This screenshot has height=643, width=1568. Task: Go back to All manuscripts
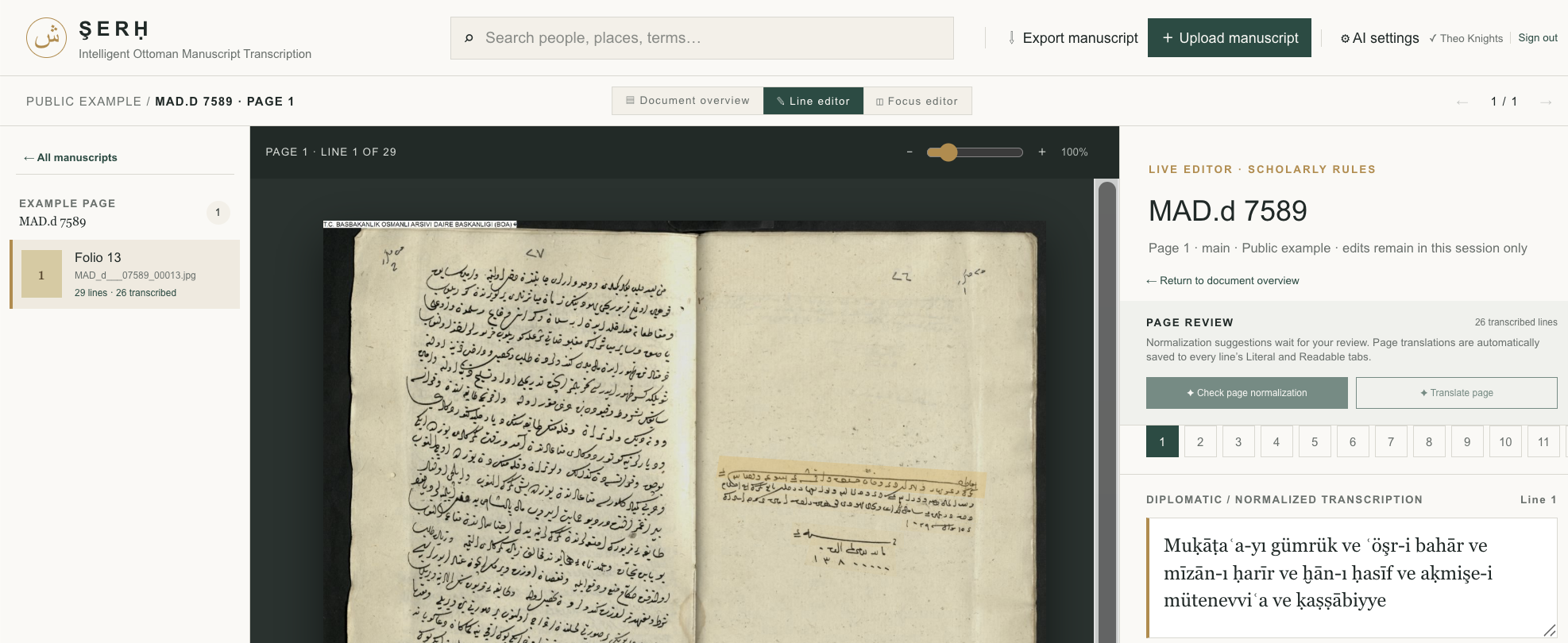point(70,157)
